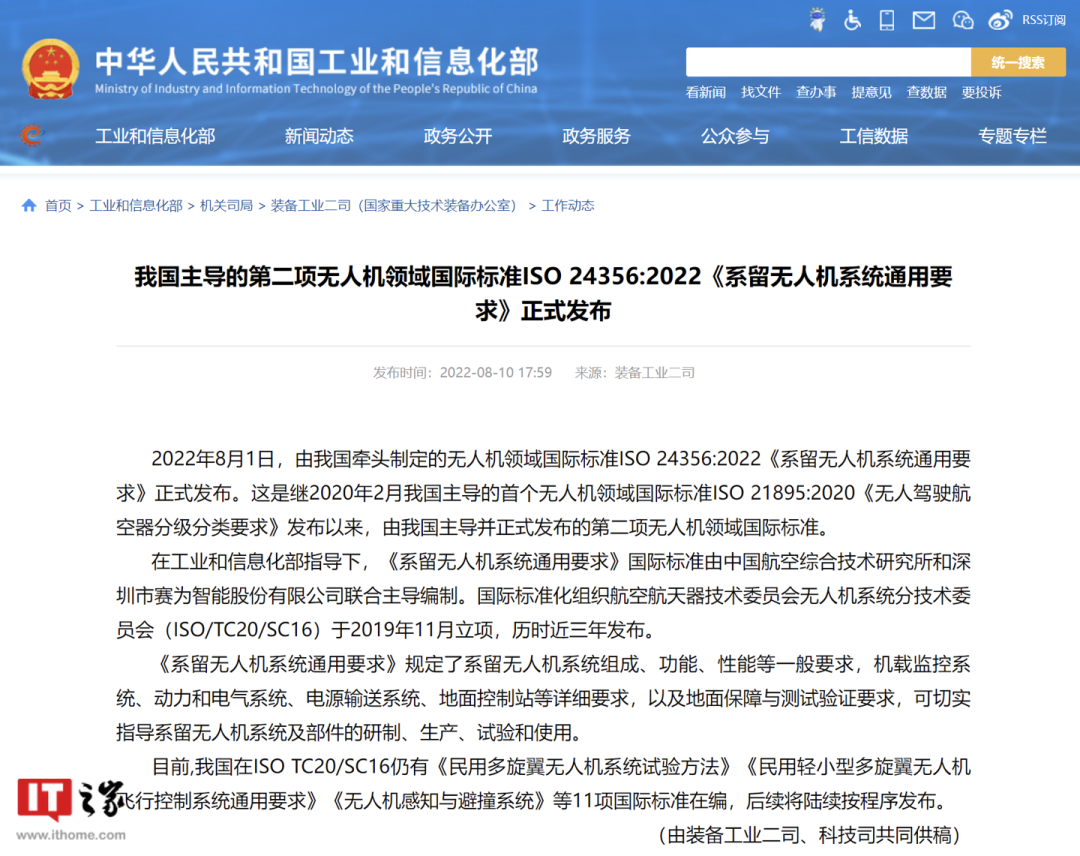Screen dimensions: 1080x856
Task: Open 提意见 quick link
Action: pyautogui.click(x=871, y=92)
